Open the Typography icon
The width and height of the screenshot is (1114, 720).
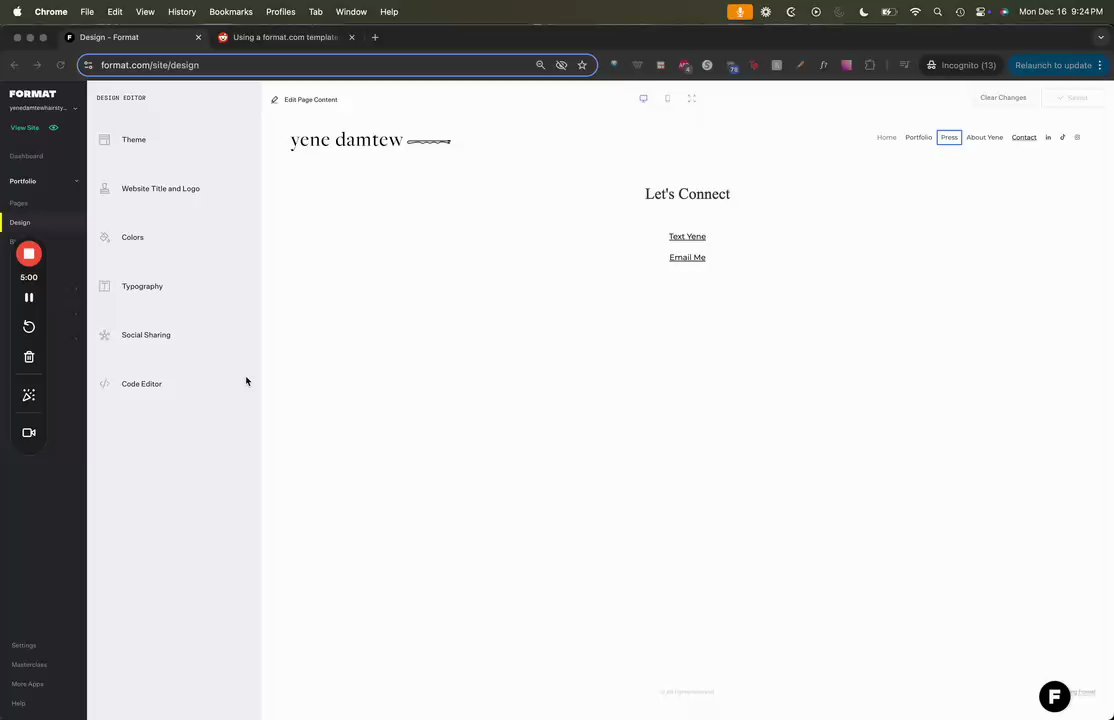pyautogui.click(x=104, y=286)
